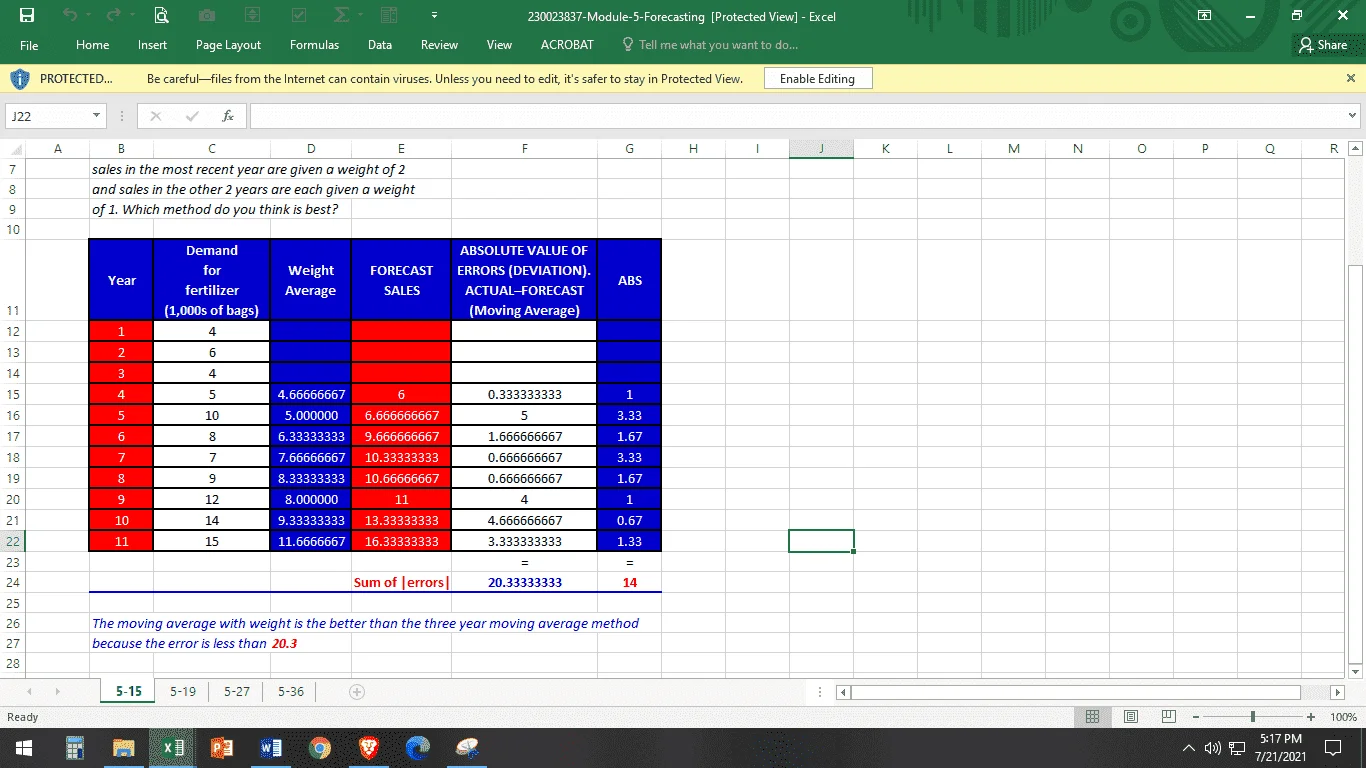Image resolution: width=1366 pixels, height=768 pixels.
Task: Switch to Page Break Preview in status bar
Action: point(1167,717)
